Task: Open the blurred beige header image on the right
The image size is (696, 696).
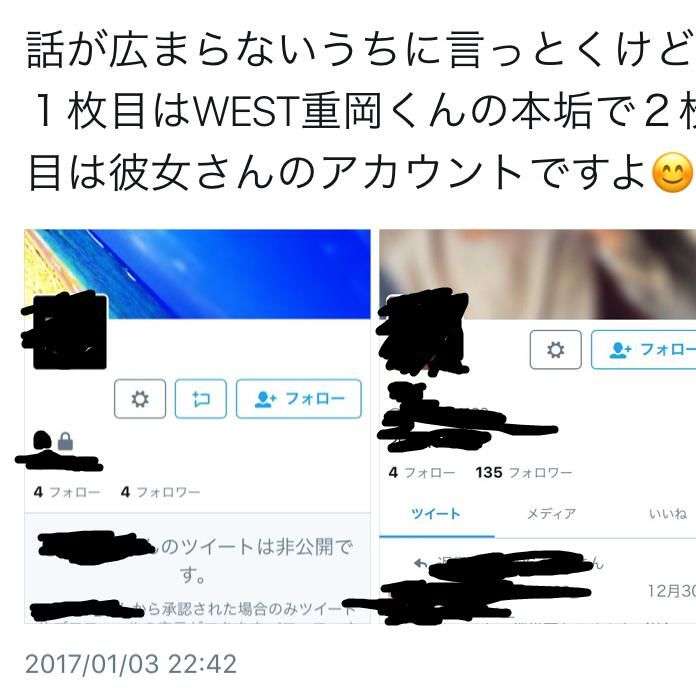Action: (x=538, y=274)
